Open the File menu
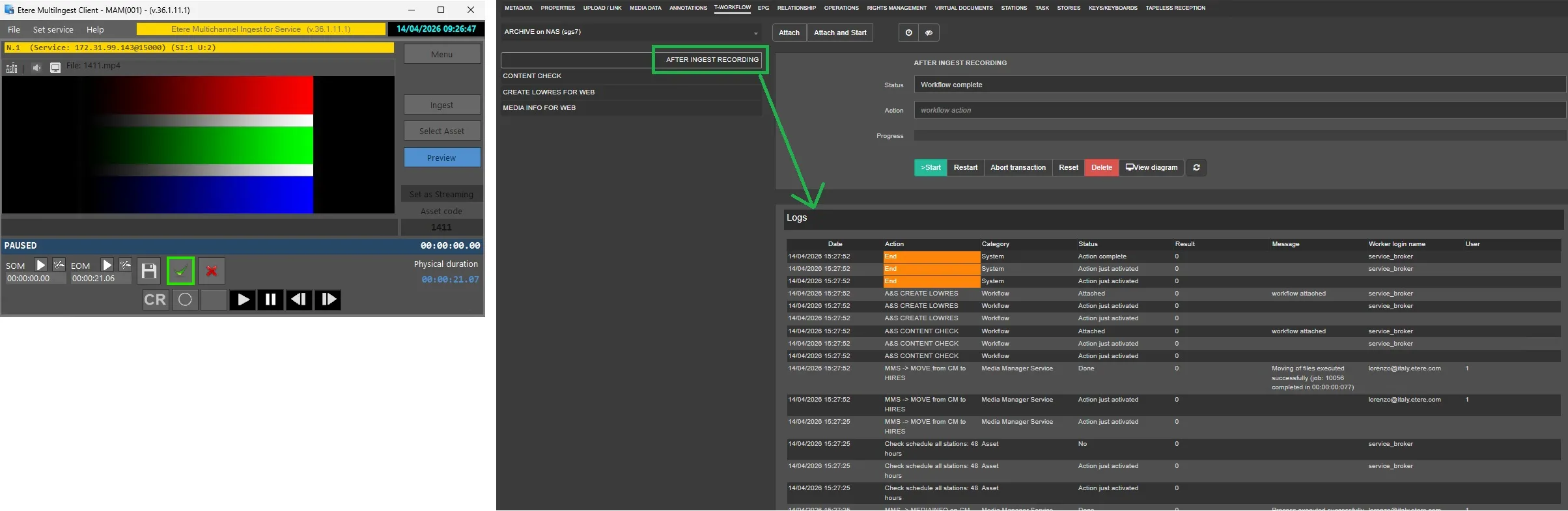The width and height of the screenshot is (1568, 511). point(14,30)
